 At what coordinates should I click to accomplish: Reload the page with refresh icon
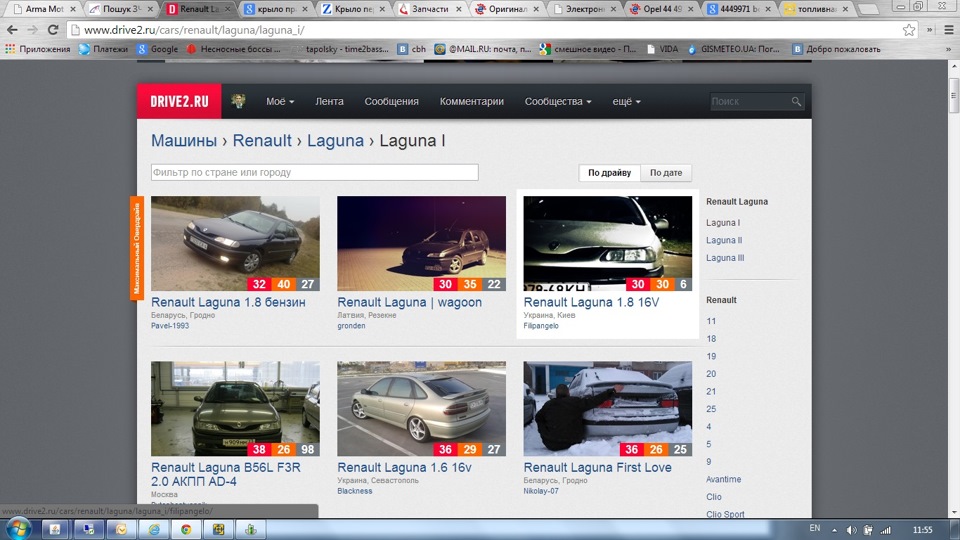(x=53, y=29)
